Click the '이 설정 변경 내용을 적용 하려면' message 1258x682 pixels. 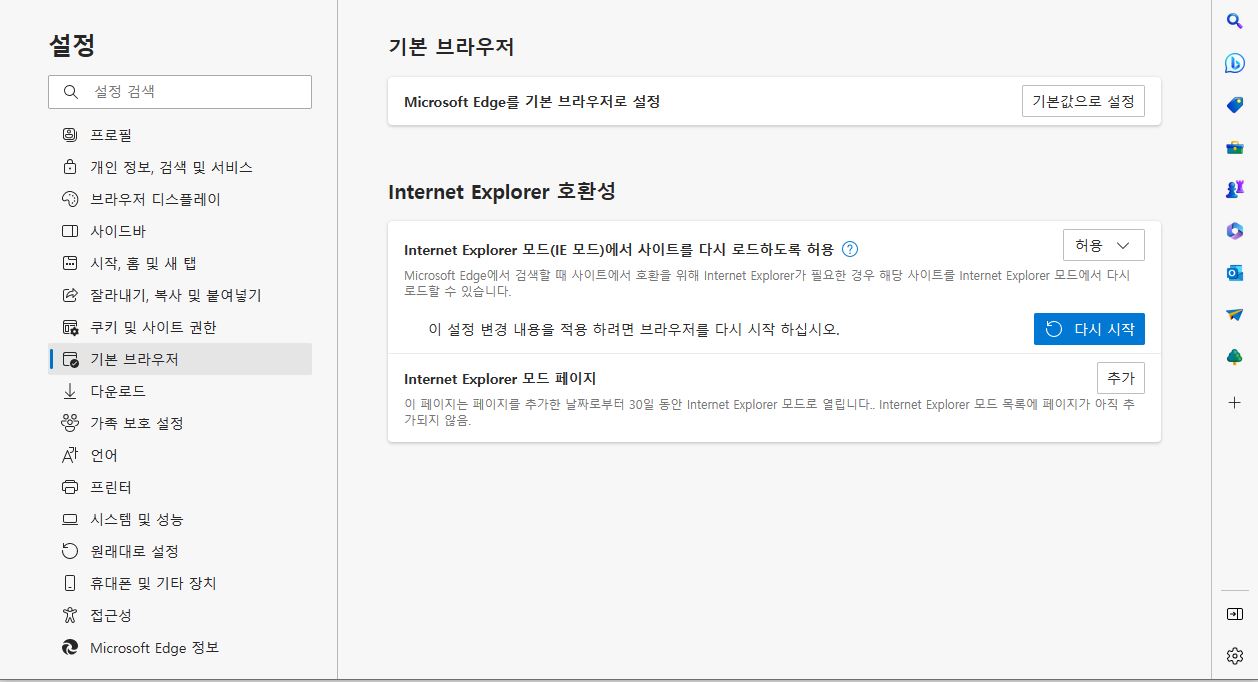(634, 329)
